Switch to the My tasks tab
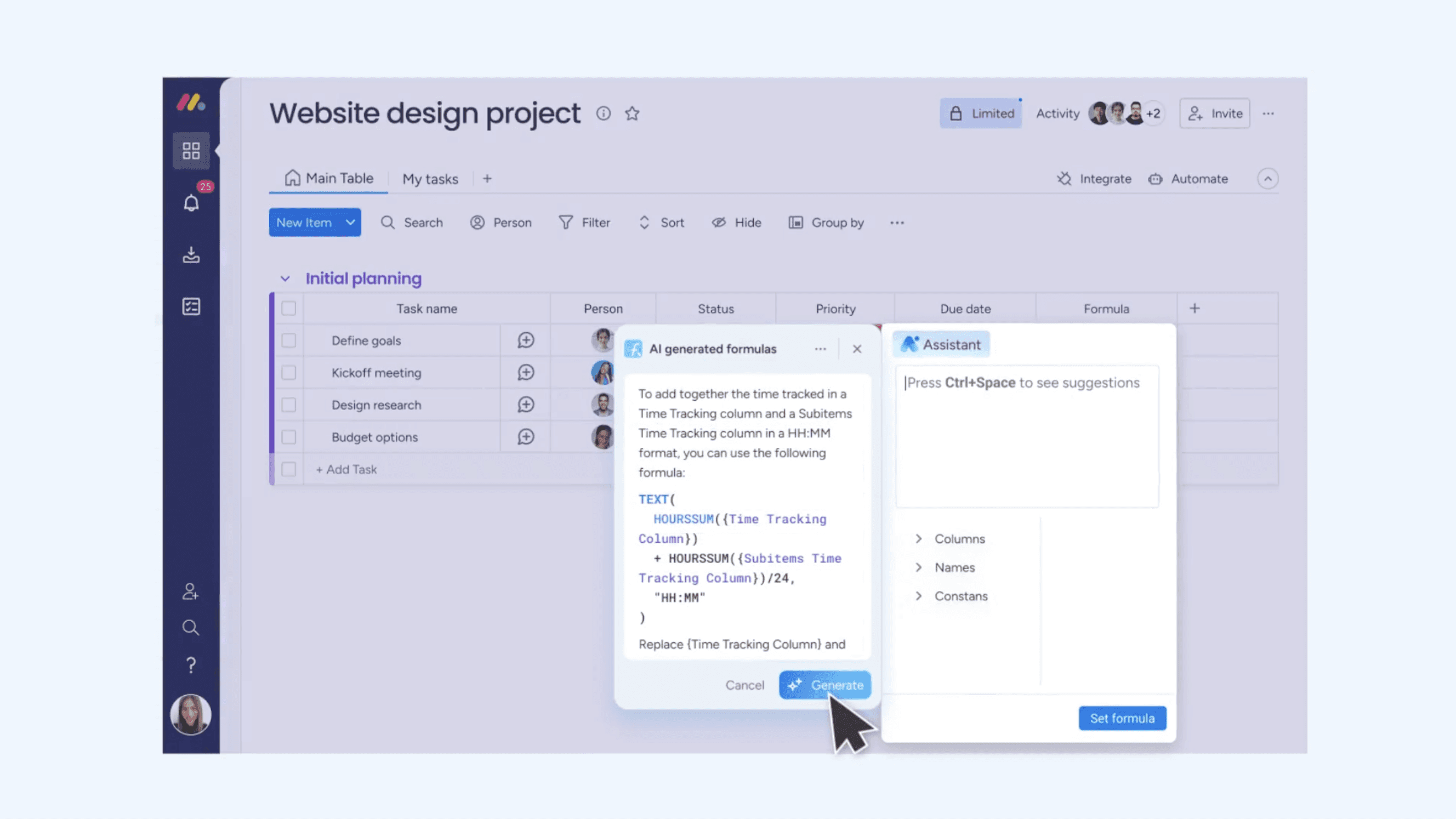Image resolution: width=1456 pixels, height=819 pixels. tap(430, 179)
